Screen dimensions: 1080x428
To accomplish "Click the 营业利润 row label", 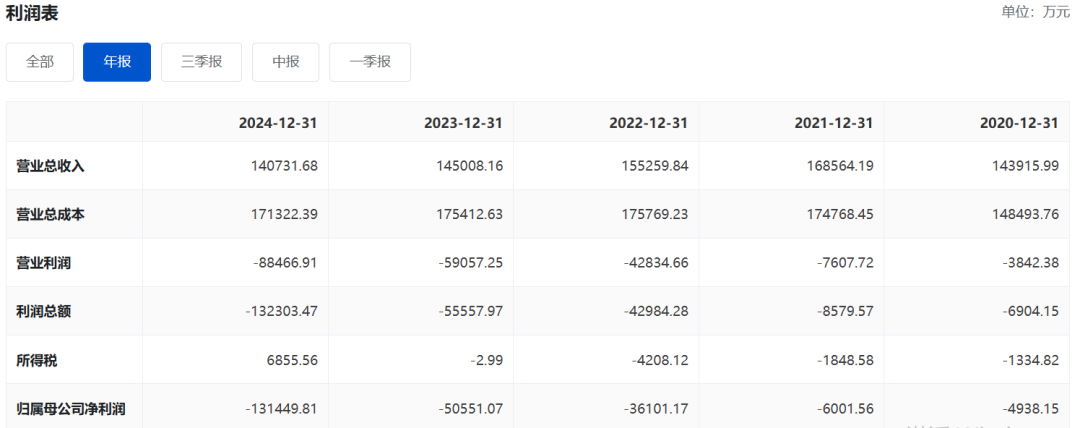I will click(44, 263).
